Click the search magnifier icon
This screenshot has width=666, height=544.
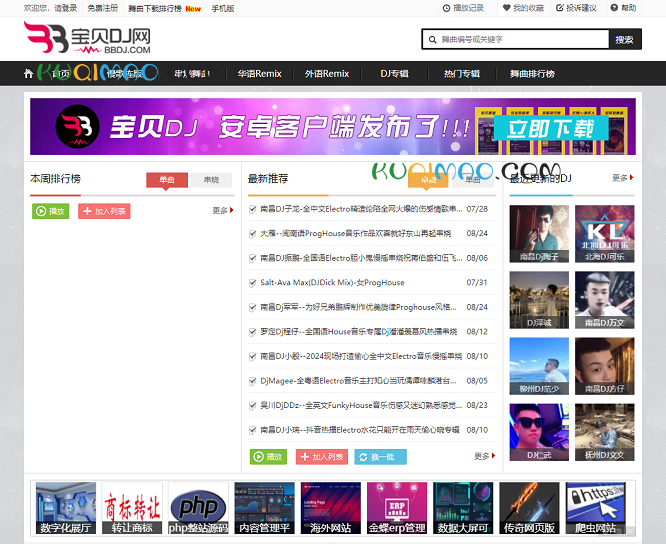[432, 39]
